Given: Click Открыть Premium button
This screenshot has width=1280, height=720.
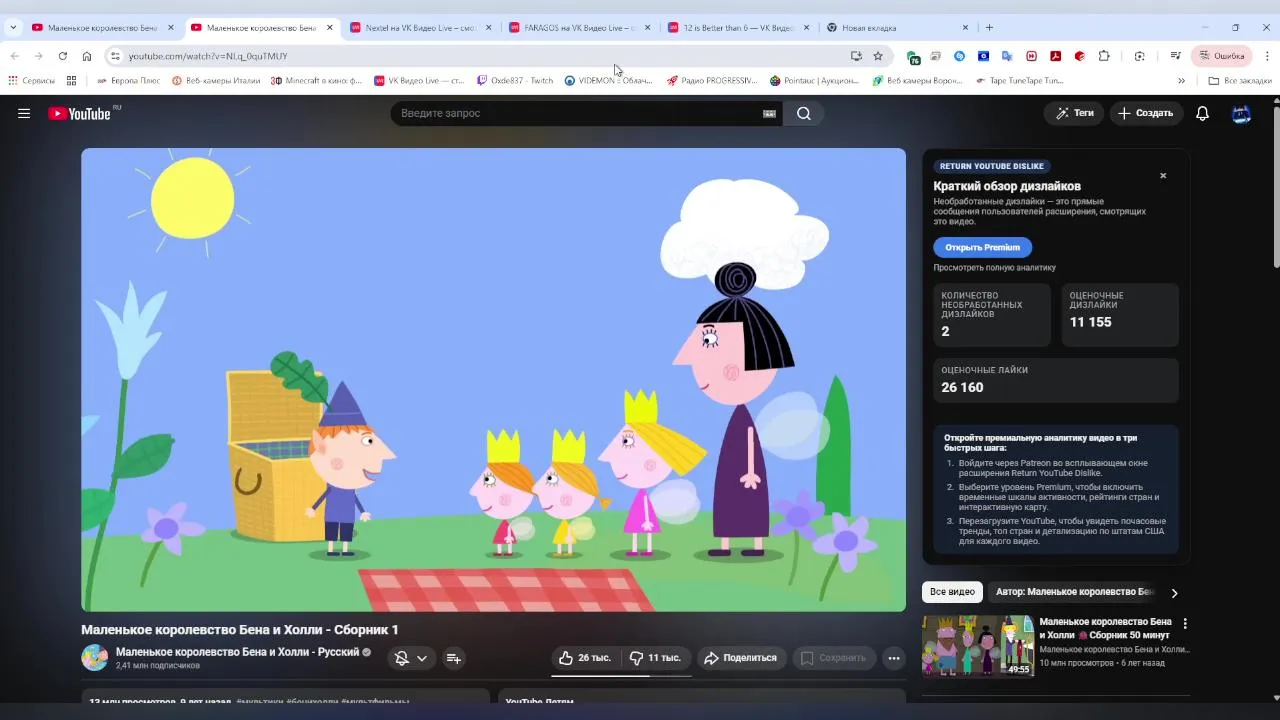Looking at the screenshot, I should [982, 247].
